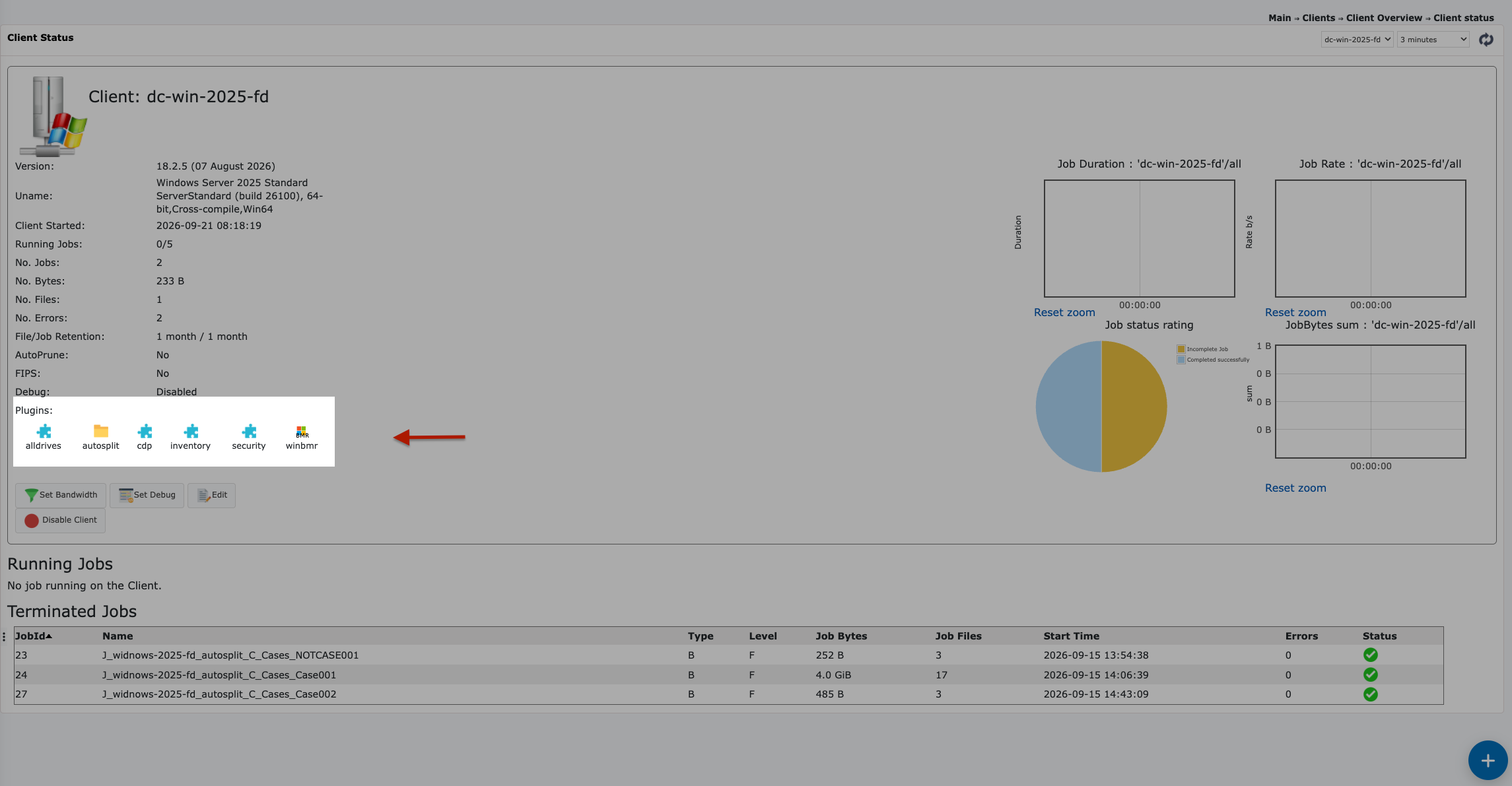Sort table by Job Bytes column header
Image resolution: width=1512 pixels, height=786 pixels.
tap(841, 636)
